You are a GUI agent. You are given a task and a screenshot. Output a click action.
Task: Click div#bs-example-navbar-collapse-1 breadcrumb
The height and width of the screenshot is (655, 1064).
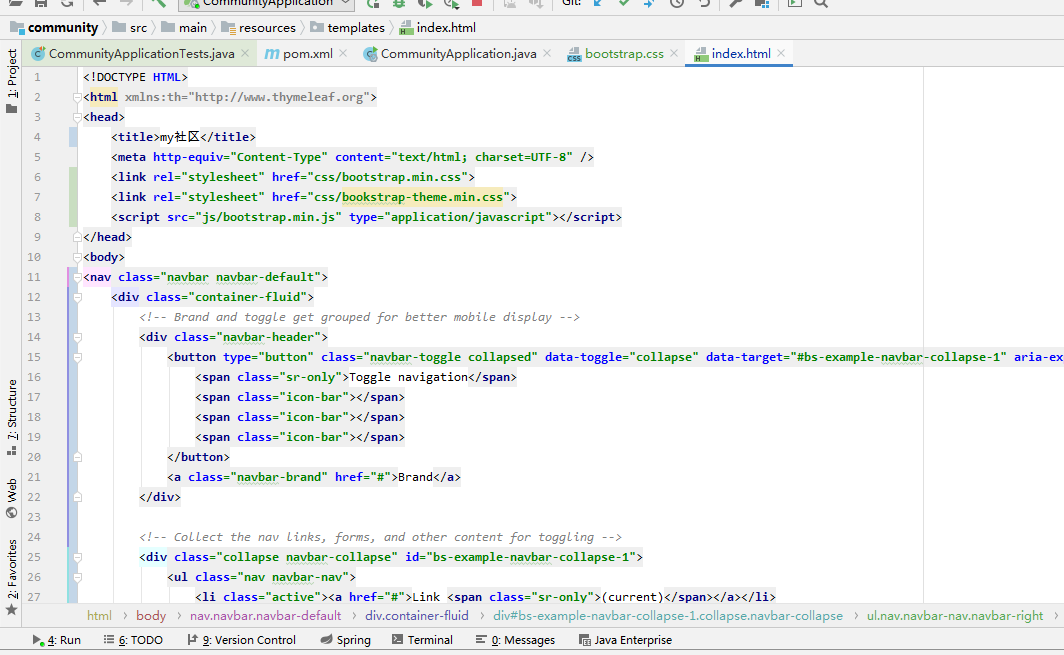click(x=668, y=616)
